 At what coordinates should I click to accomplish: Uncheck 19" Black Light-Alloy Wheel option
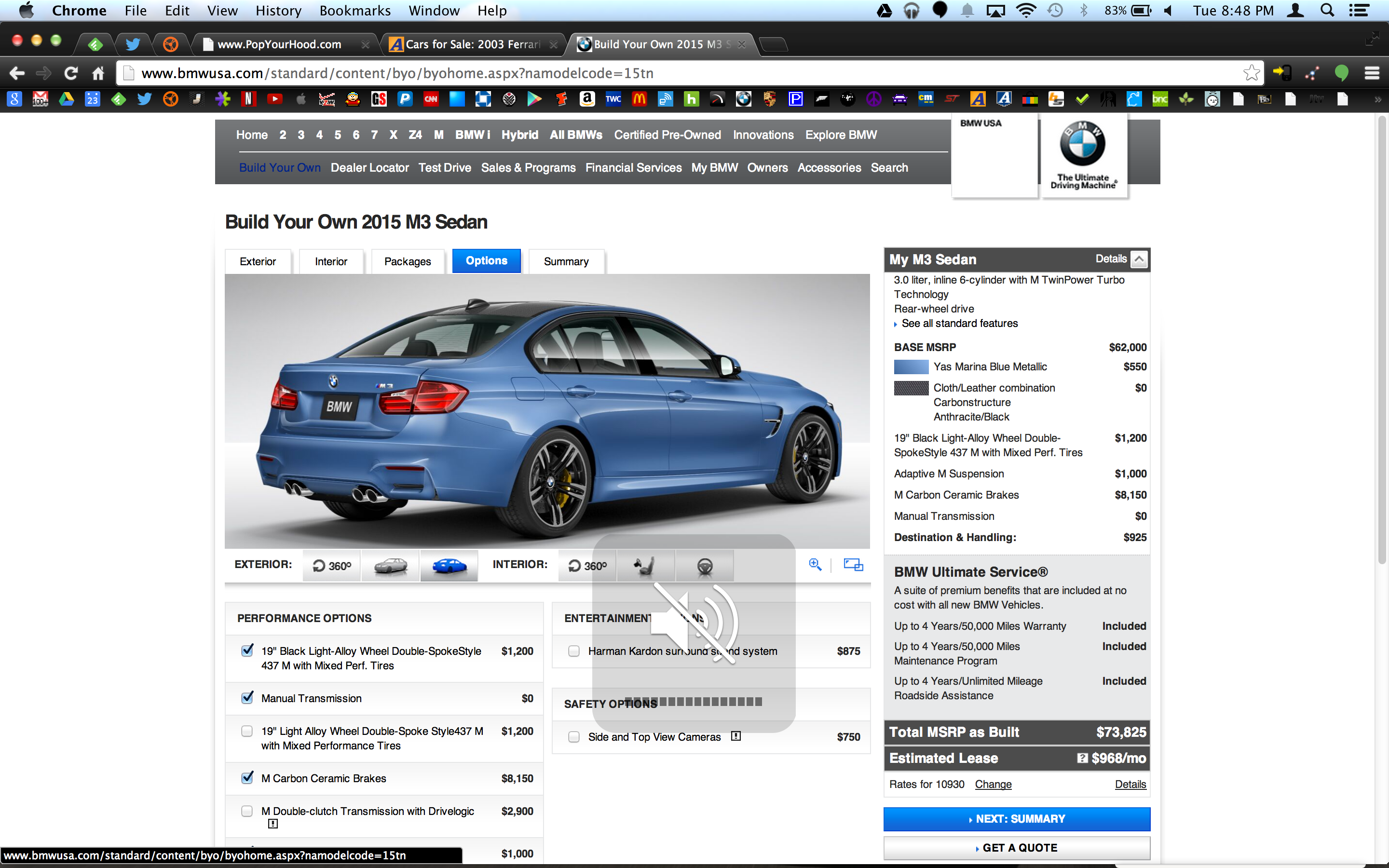point(247,651)
